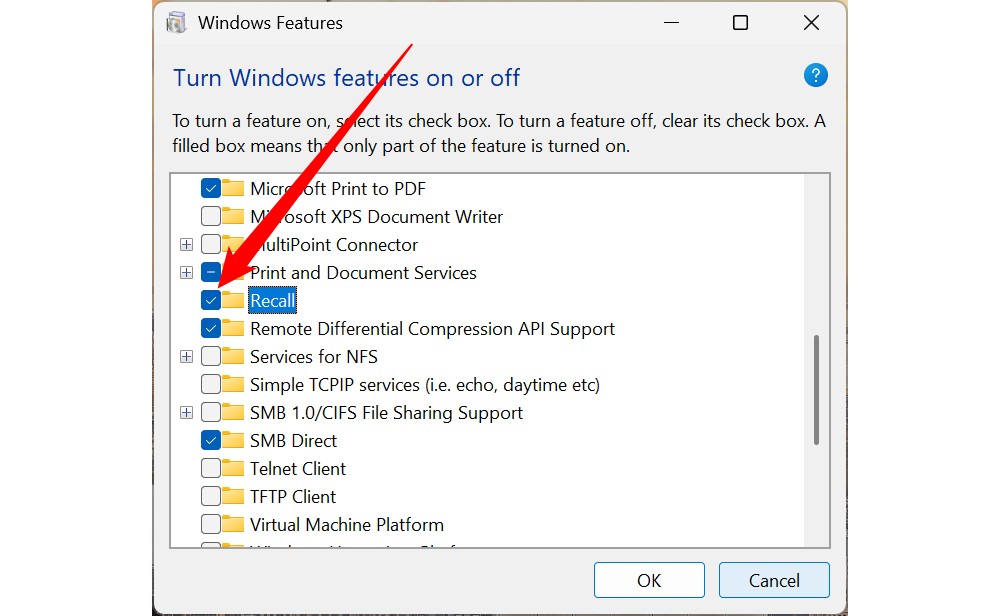Enable the Telnet Client checkbox
The width and height of the screenshot is (1000, 616).
tap(211, 468)
